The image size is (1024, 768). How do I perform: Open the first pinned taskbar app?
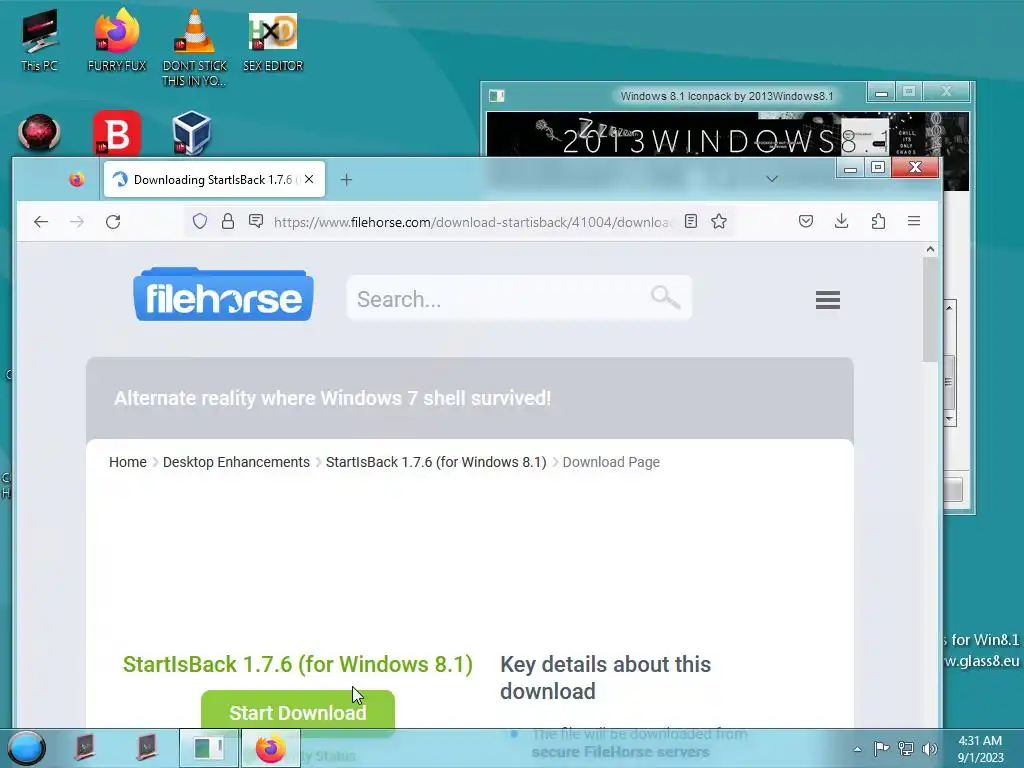tap(84, 748)
